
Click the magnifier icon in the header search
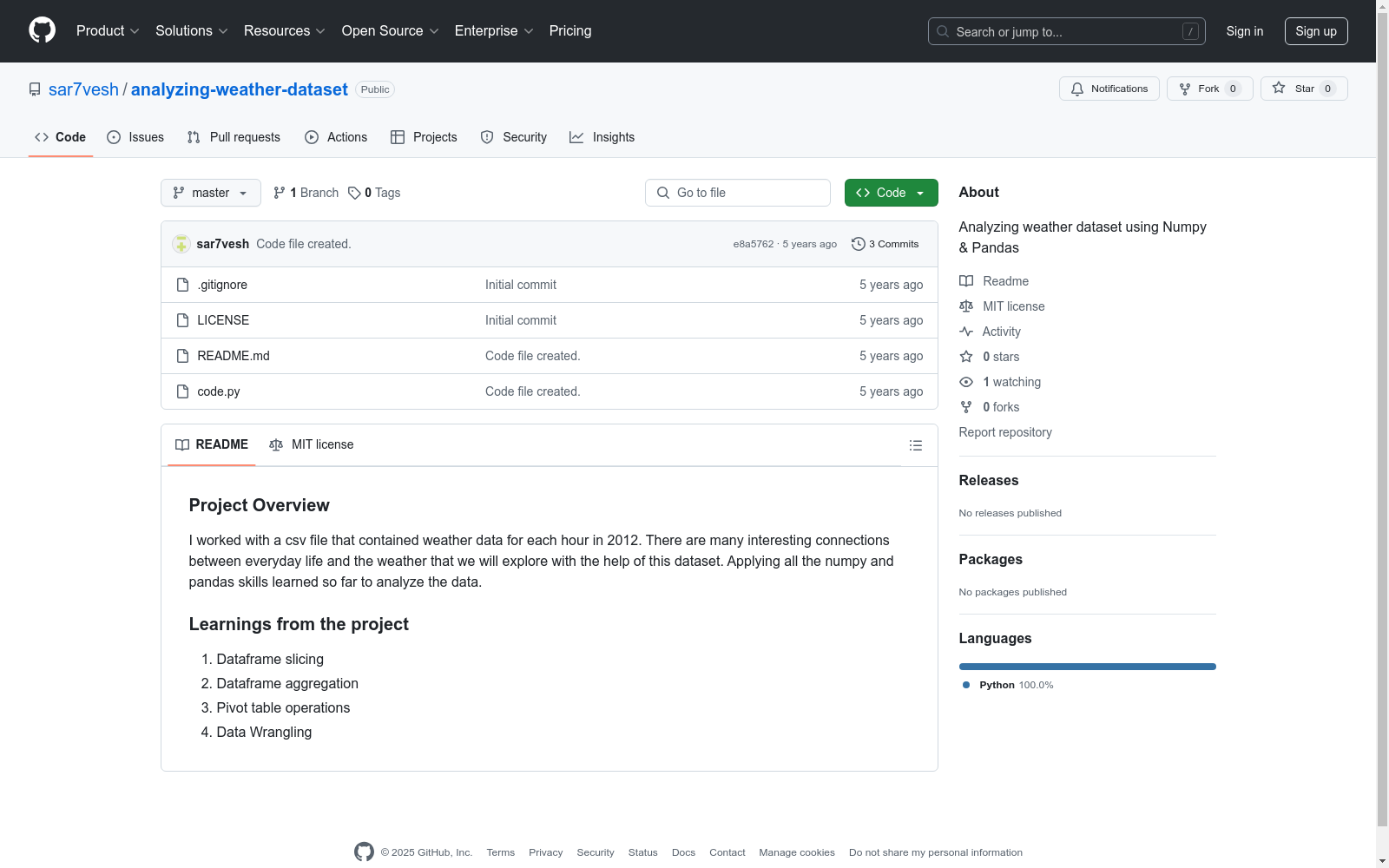coord(943,31)
